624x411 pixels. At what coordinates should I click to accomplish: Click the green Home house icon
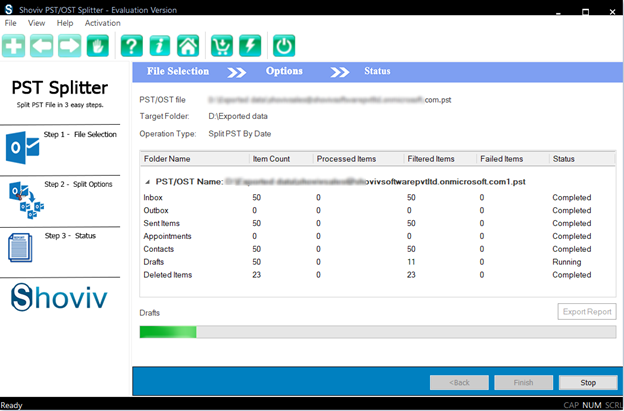coord(188,46)
